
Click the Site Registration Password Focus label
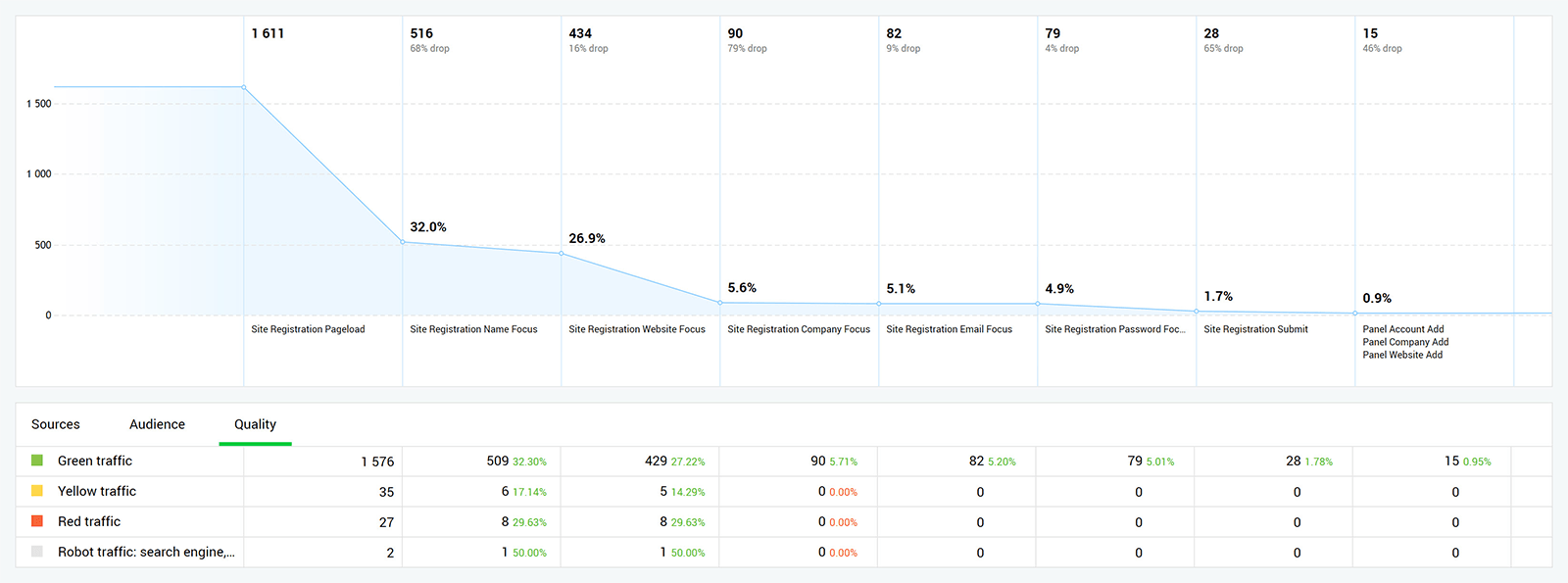coord(1115,329)
